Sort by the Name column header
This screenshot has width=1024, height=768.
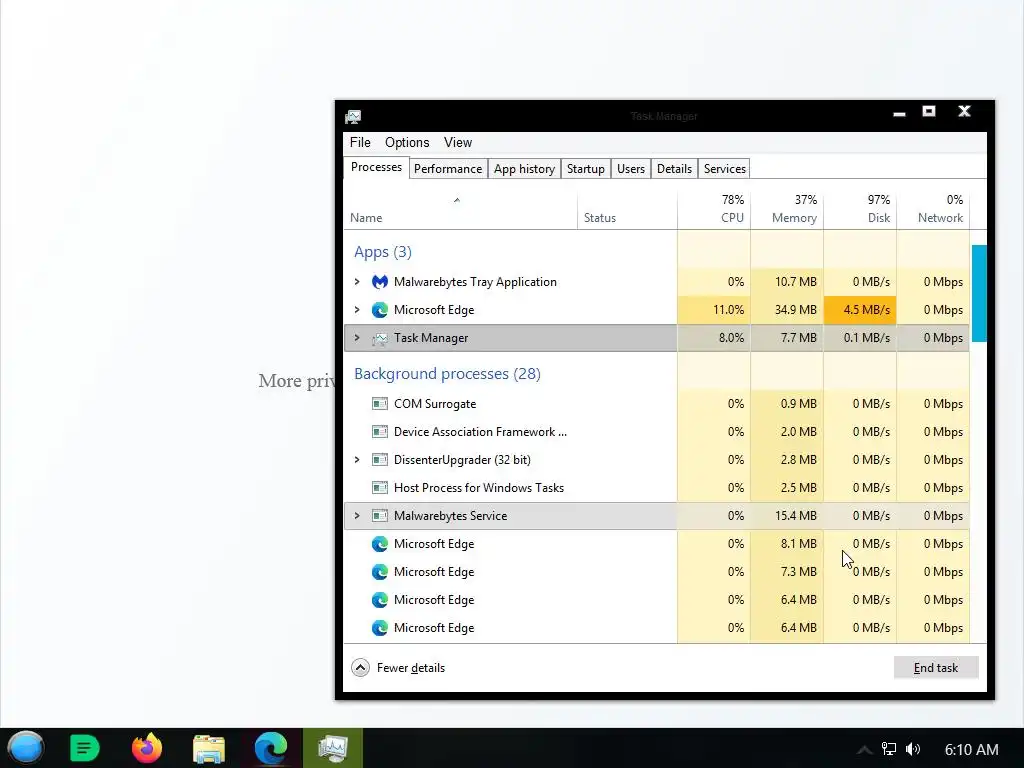460,210
